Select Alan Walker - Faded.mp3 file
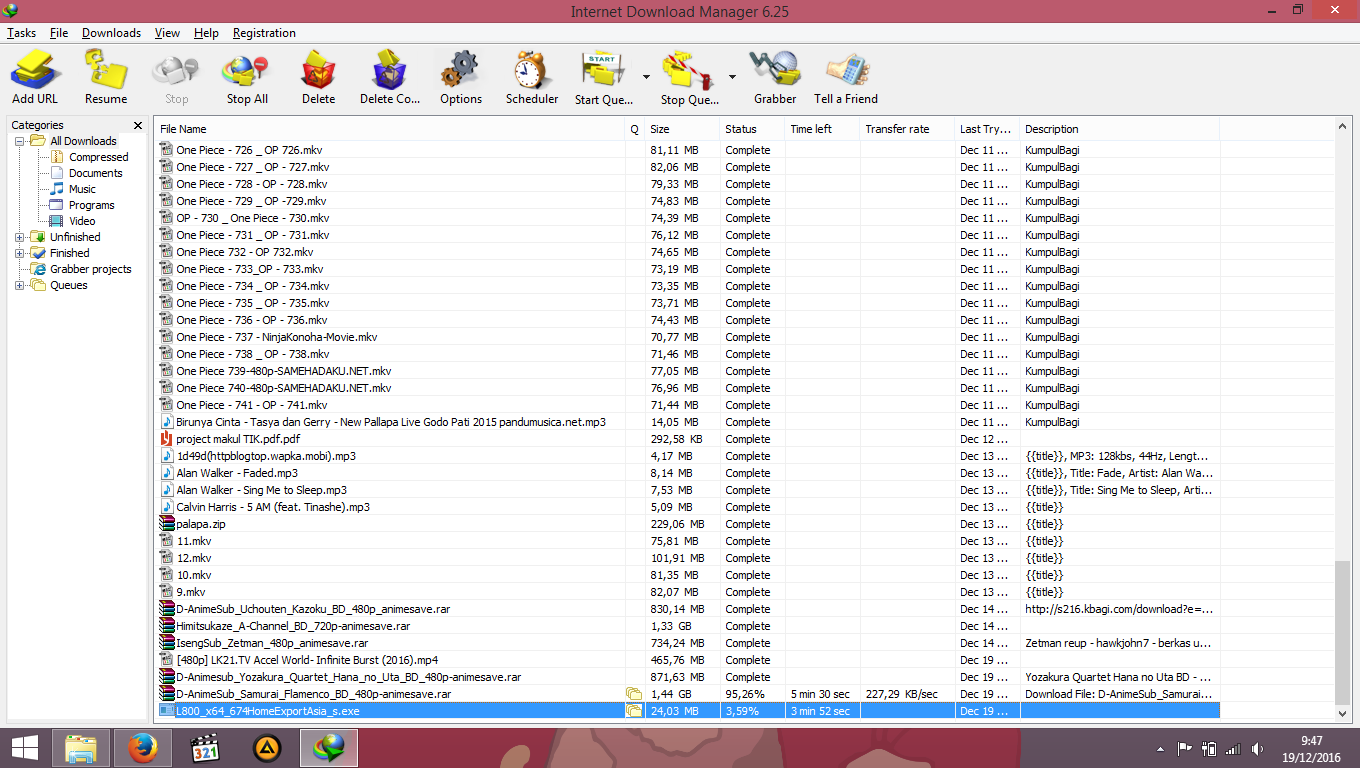1360x768 pixels. (x=237, y=473)
